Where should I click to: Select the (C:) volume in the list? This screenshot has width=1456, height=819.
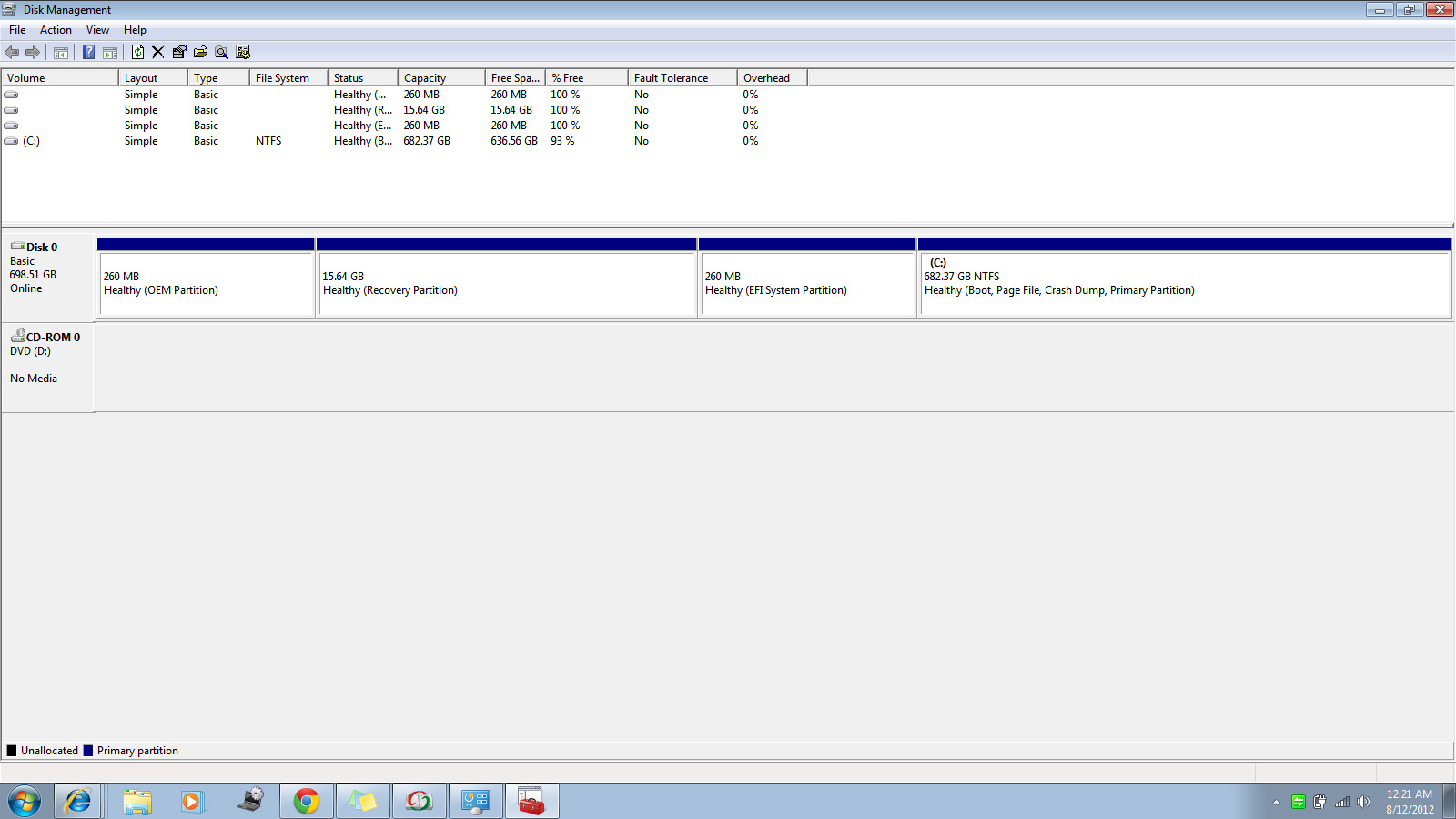click(x=31, y=141)
